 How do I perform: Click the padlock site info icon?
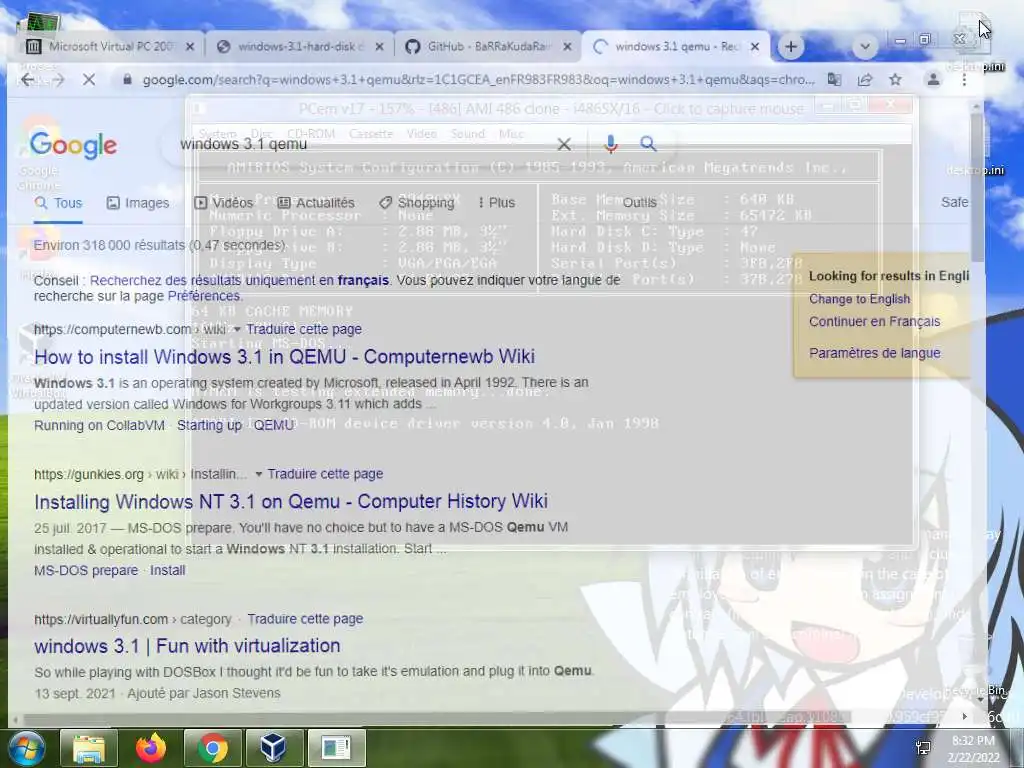click(127, 80)
